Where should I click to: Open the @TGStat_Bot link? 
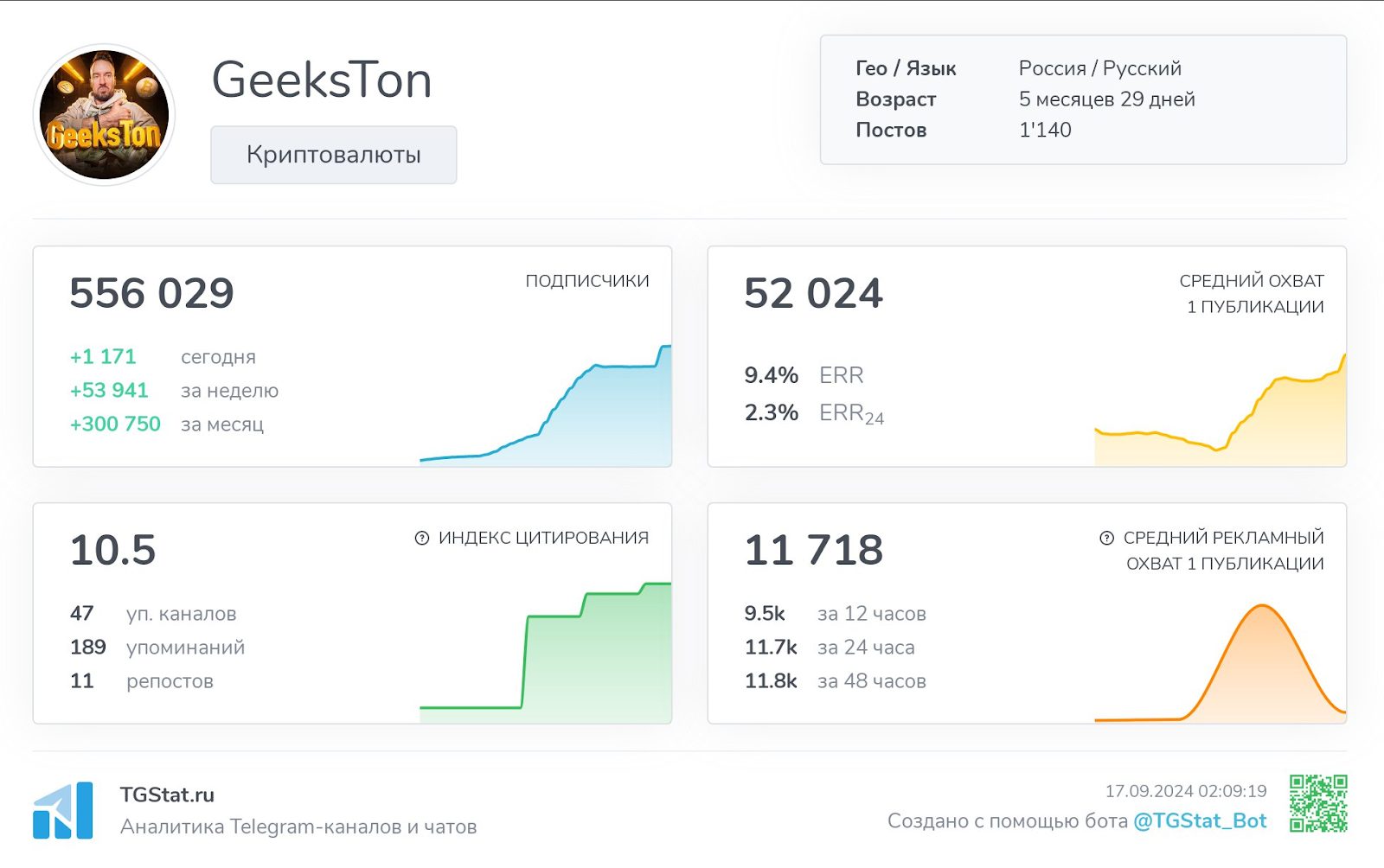pos(1200,820)
